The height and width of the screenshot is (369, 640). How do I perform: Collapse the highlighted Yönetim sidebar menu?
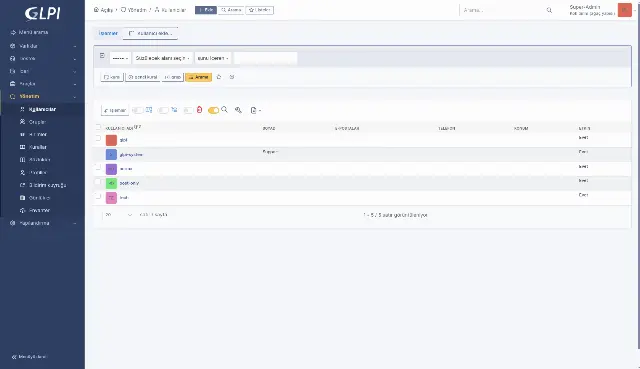tap(42, 97)
